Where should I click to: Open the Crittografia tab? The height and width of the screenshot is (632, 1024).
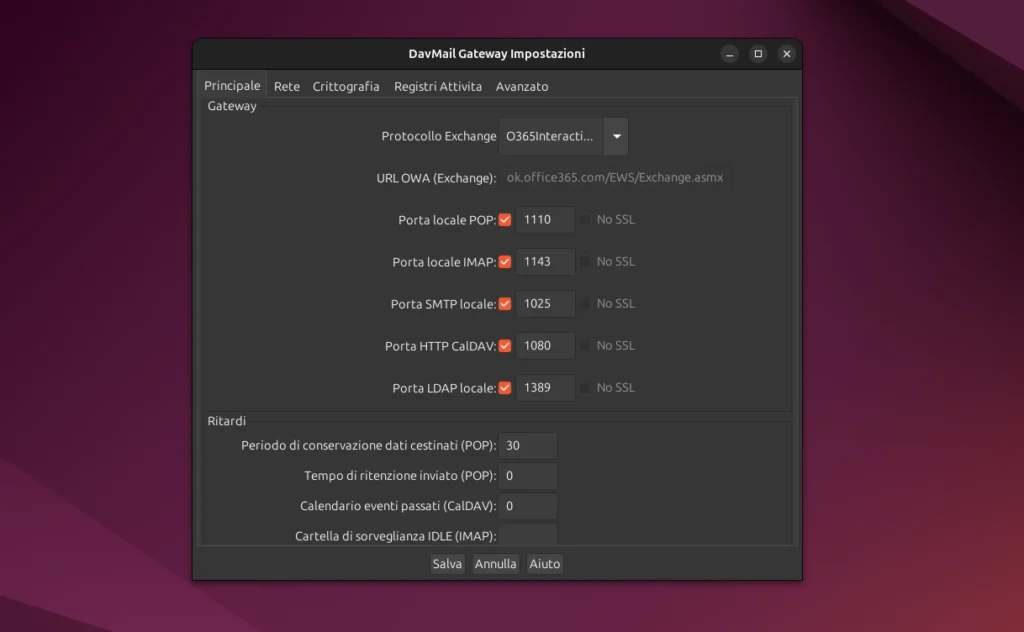pos(346,87)
